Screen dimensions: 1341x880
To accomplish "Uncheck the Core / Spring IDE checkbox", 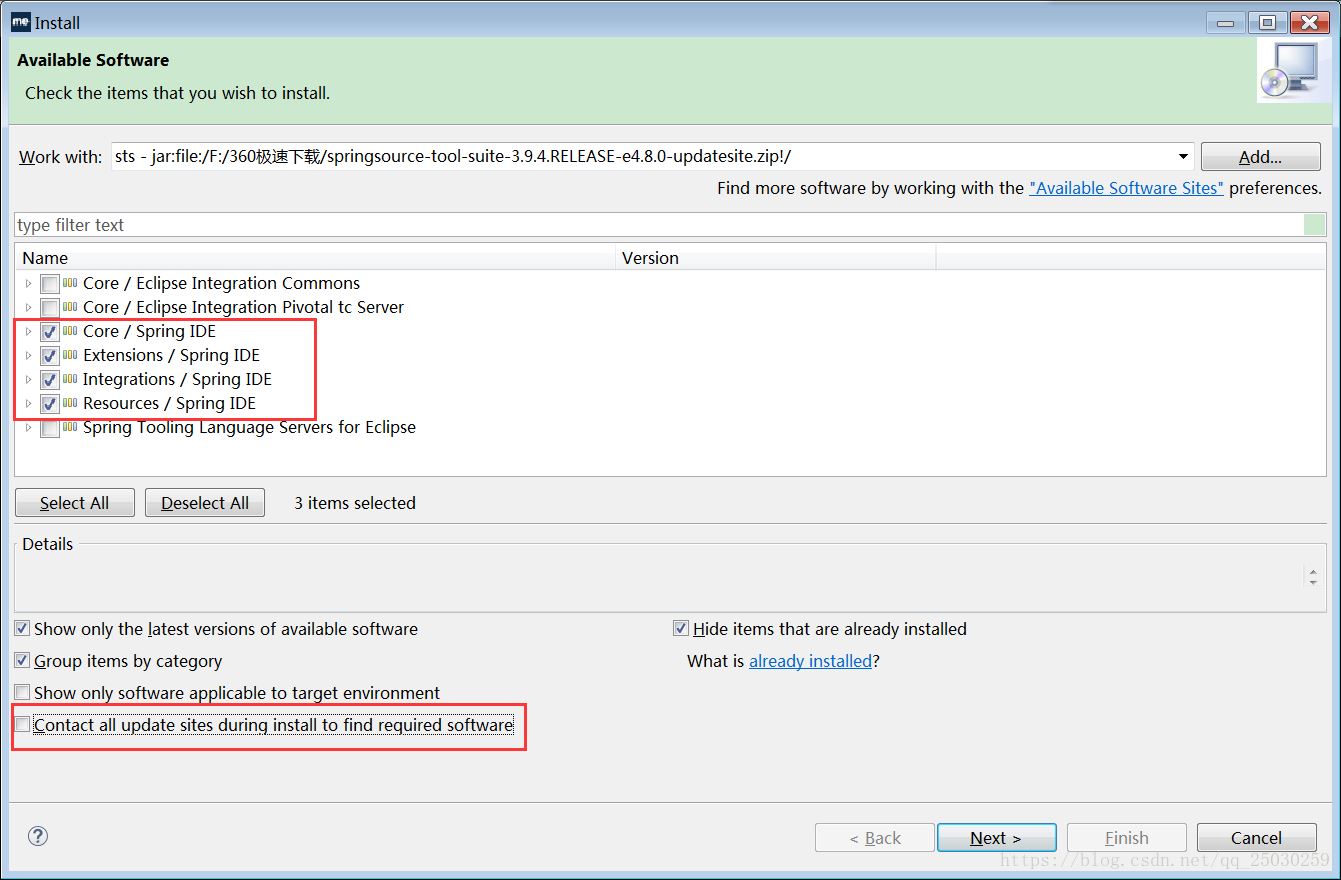I will pos(50,332).
